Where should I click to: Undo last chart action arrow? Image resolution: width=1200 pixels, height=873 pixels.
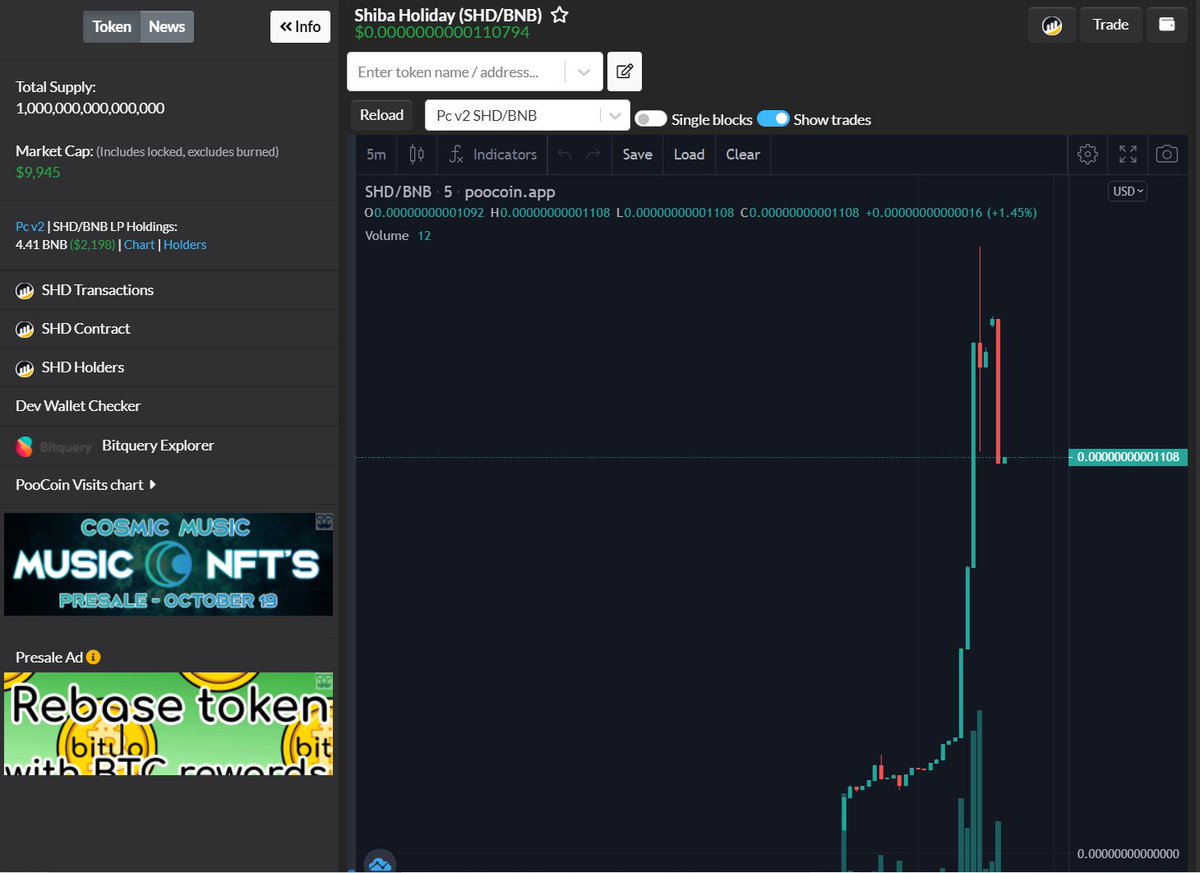564,154
